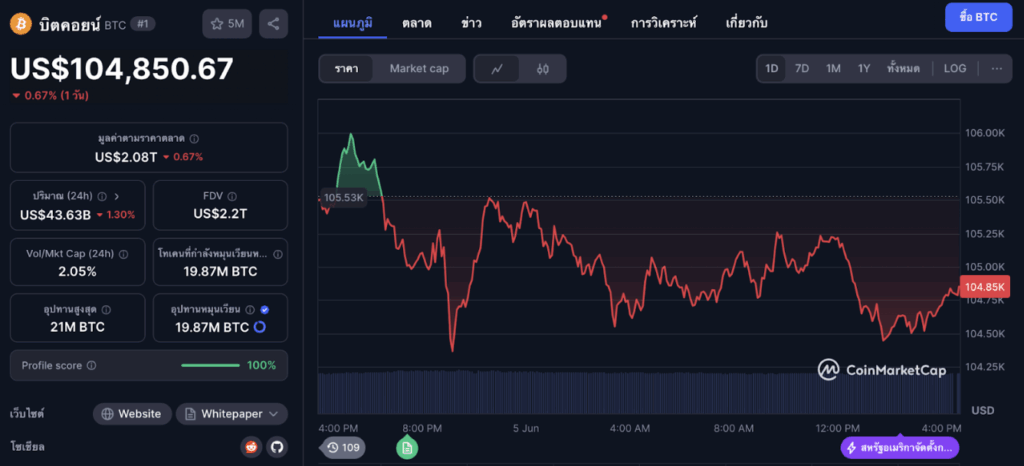
Task: Expand the 24h volume chevron arrow
Action: [x=117, y=196]
